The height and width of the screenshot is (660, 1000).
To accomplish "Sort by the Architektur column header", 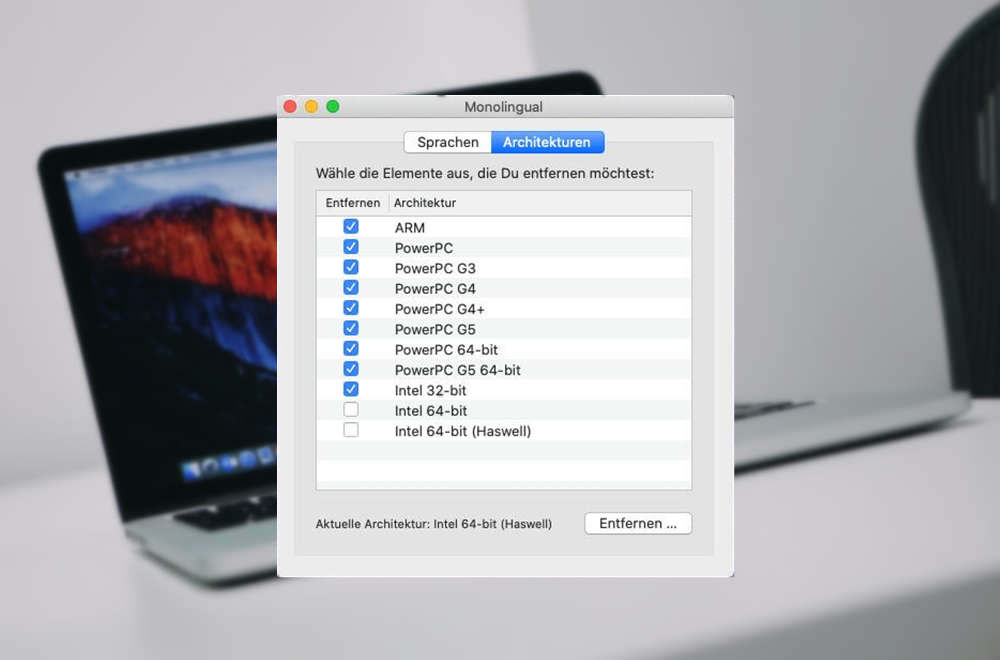I will pyautogui.click(x=425, y=203).
